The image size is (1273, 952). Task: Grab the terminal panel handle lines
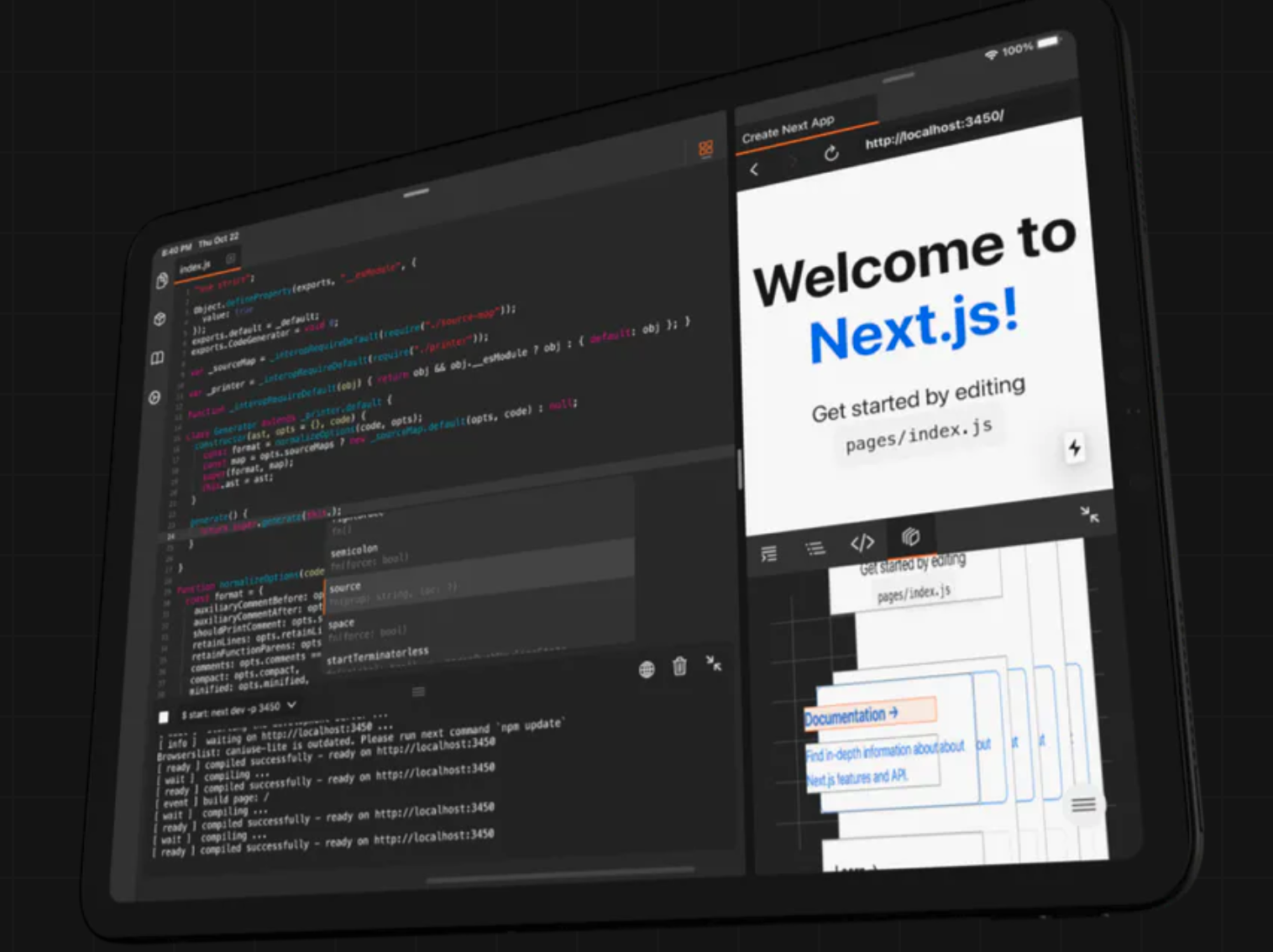tap(418, 692)
